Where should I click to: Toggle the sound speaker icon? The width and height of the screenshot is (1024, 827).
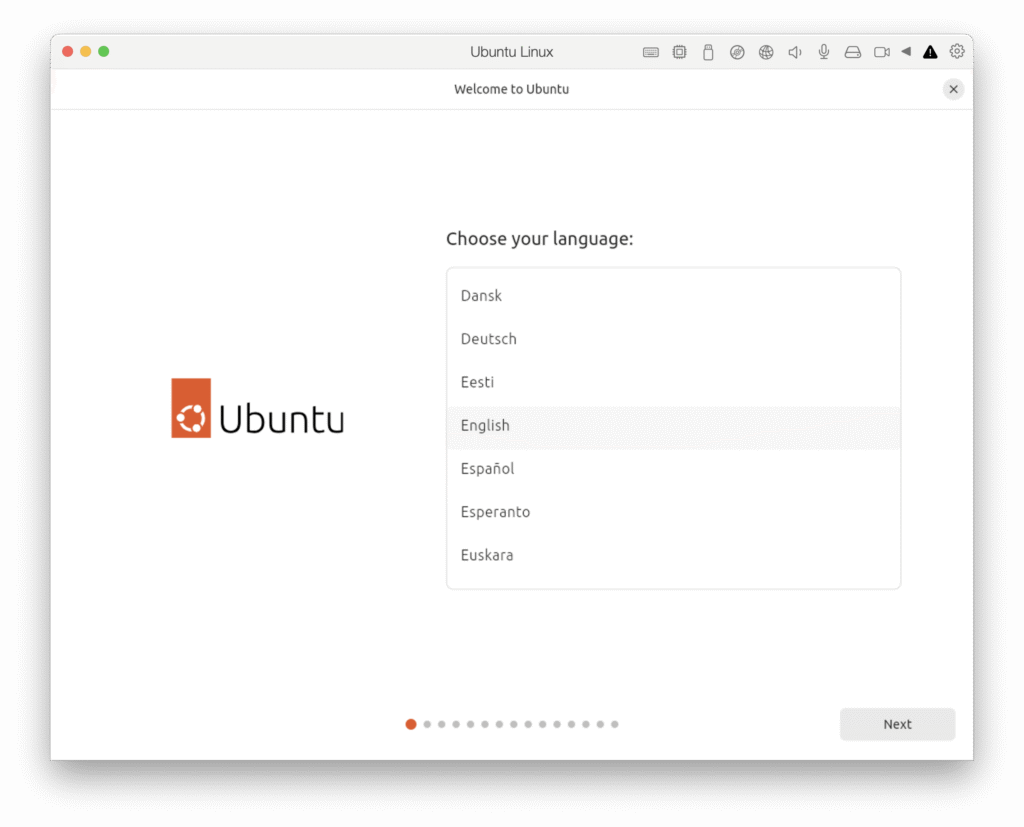tap(795, 52)
